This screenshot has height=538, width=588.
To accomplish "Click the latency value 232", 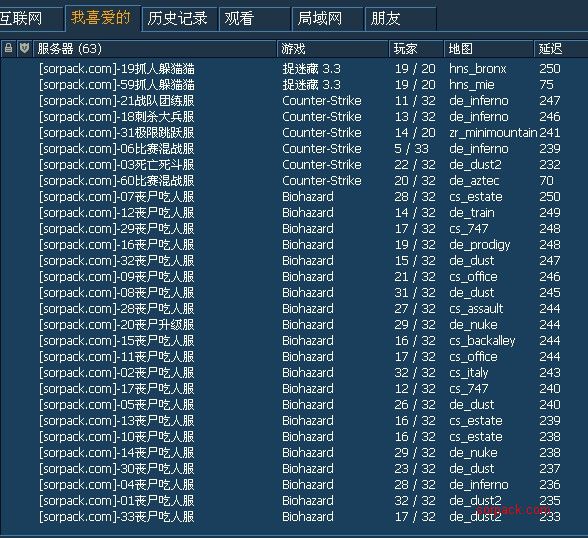I will (550, 165).
